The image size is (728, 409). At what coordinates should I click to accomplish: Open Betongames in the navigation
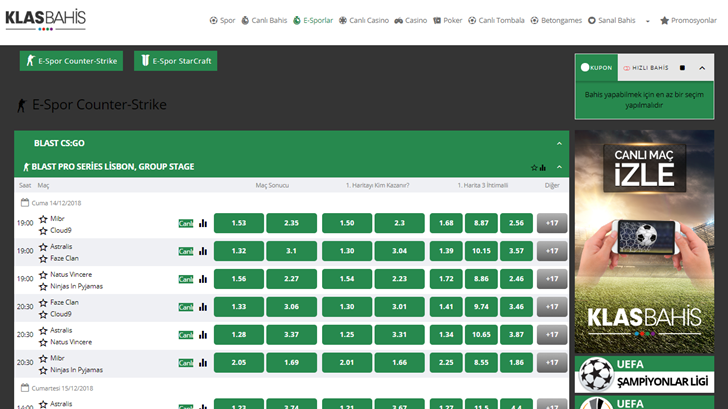click(x=556, y=20)
